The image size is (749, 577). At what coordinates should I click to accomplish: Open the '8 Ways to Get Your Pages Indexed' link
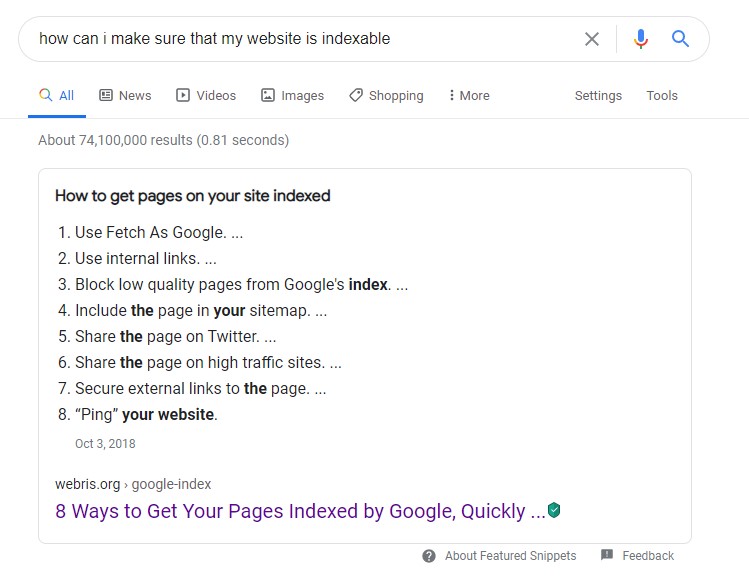point(300,511)
